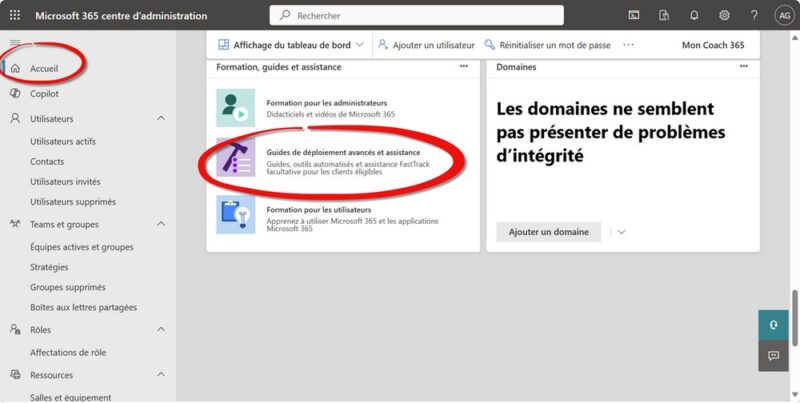Screen dimensions: 800x403
Task: Click Mon Coach 365 button
Action: 713,45
